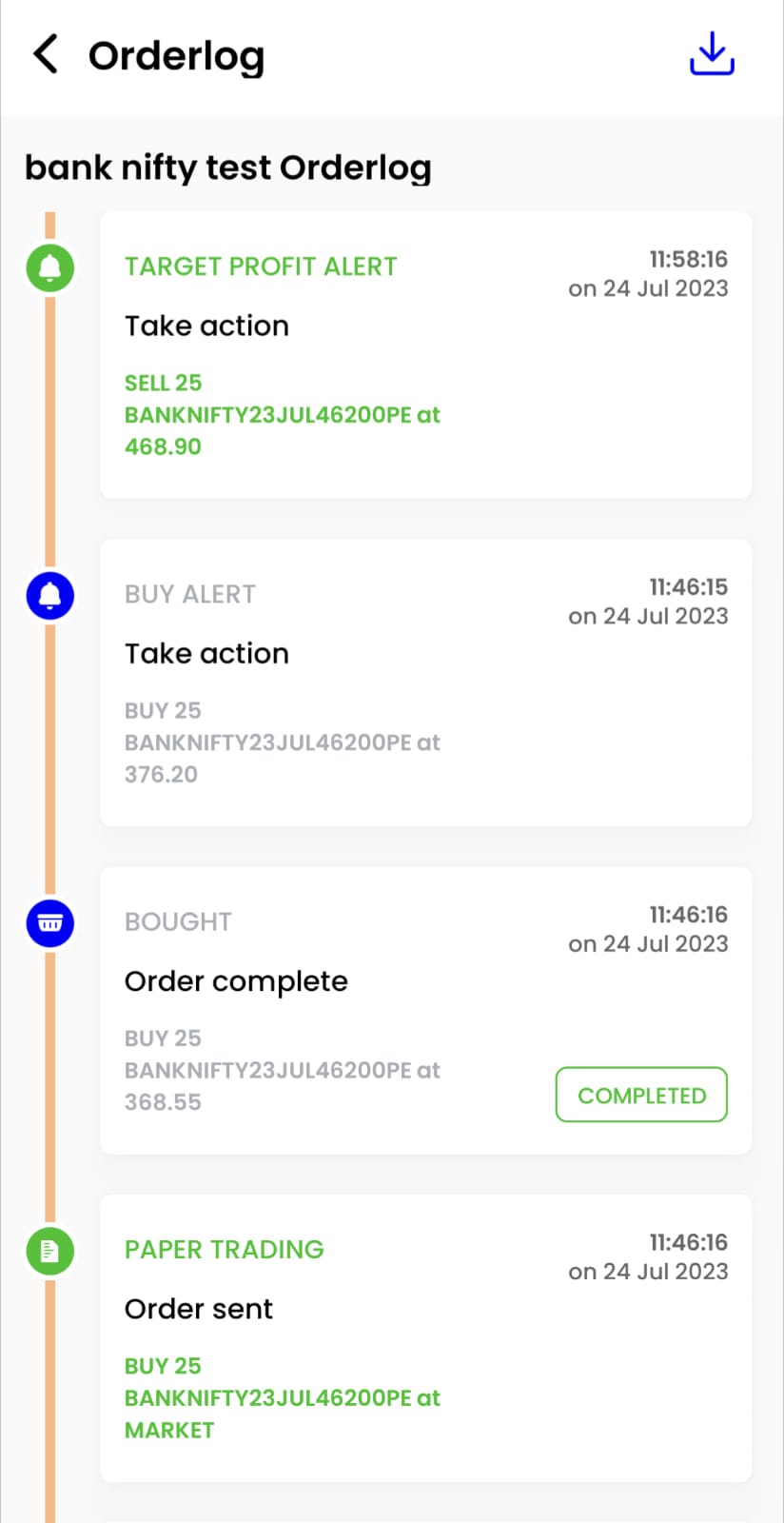
Task: Tap the 11:58:16 timestamp
Action: 688,259
